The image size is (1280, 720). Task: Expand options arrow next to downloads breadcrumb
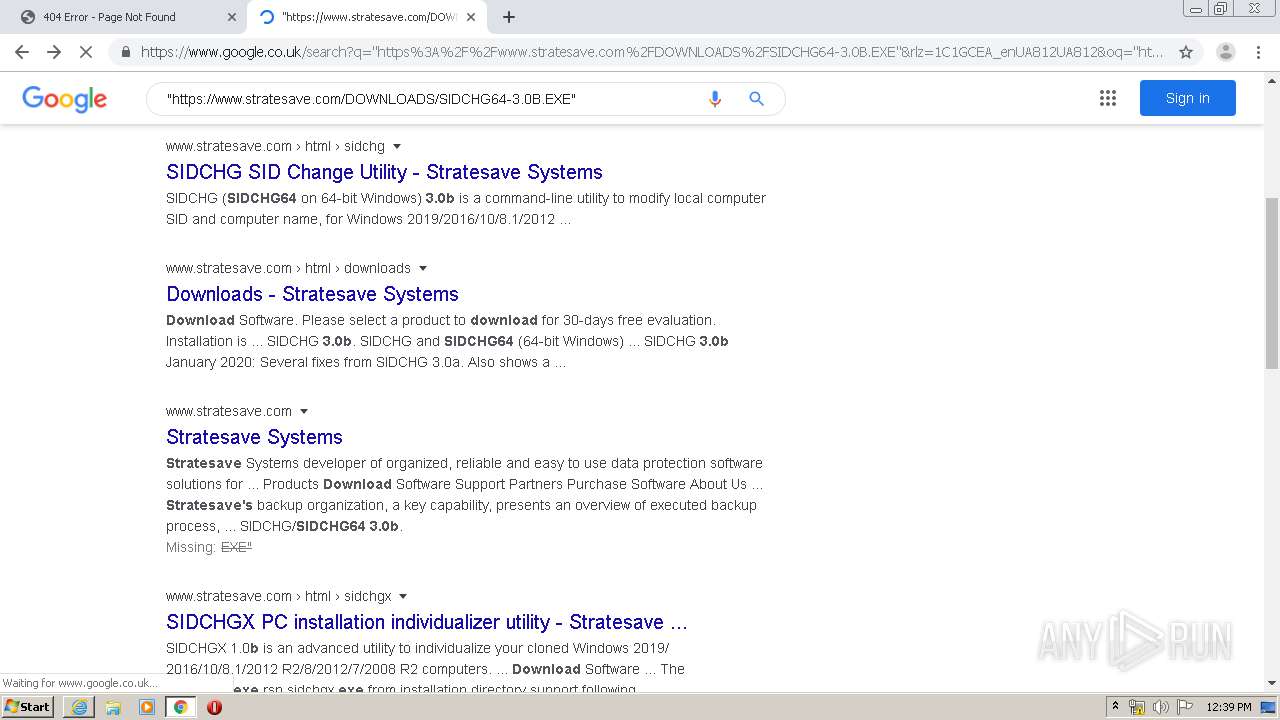[423, 268]
